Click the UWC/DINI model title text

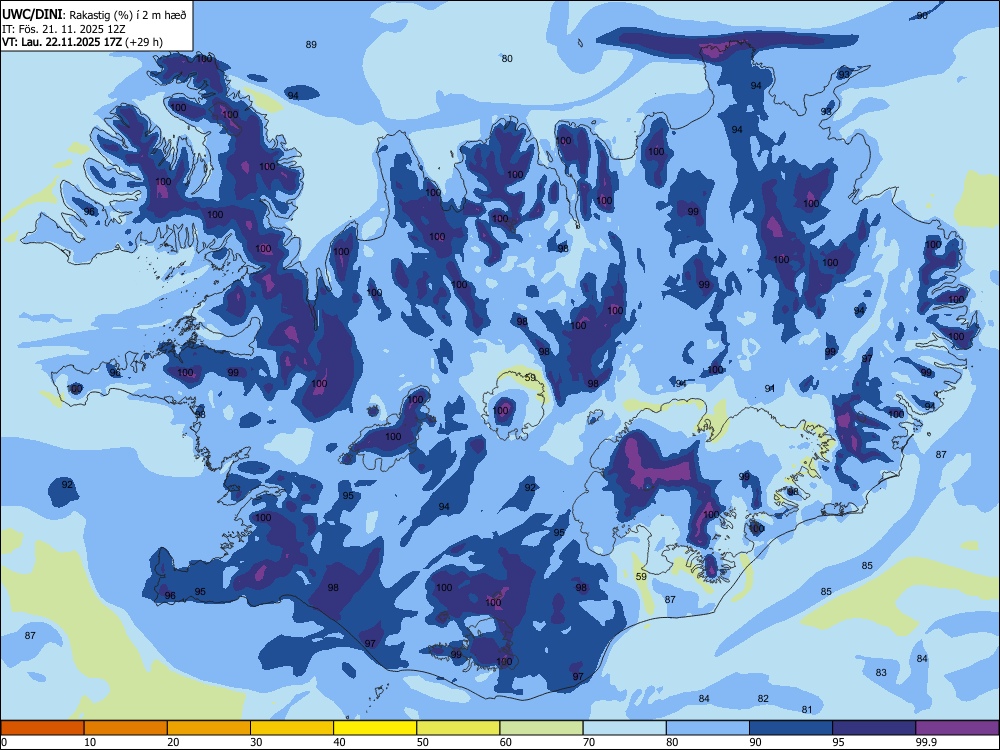coord(32,15)
